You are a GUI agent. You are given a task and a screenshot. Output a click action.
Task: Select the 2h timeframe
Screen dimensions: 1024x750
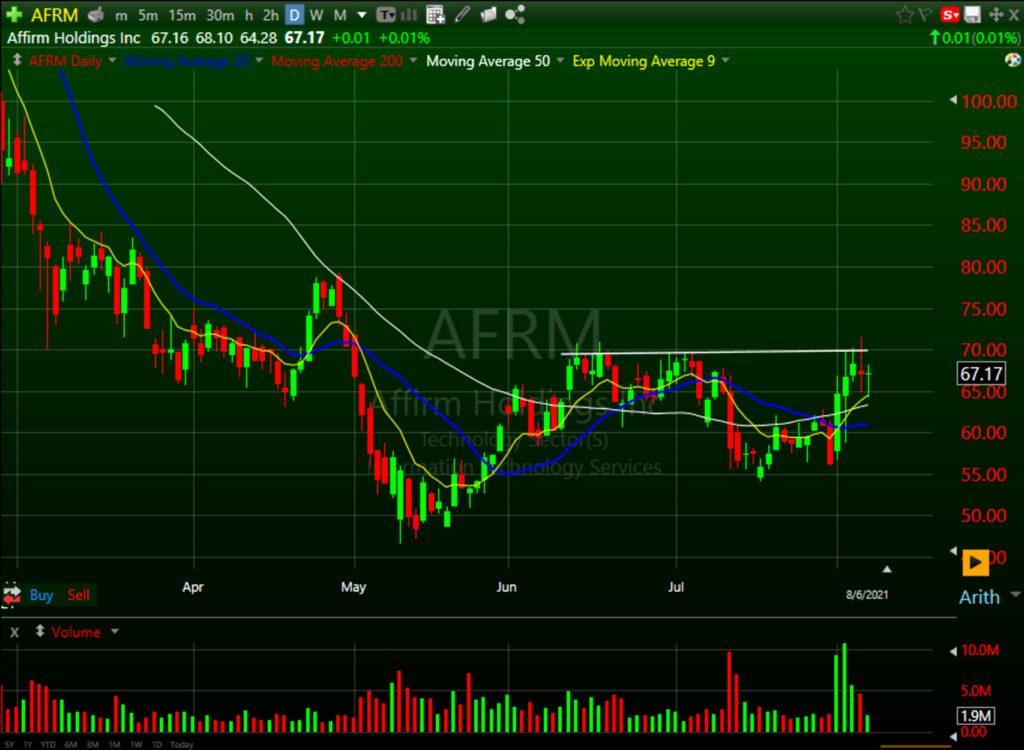click(x=270, y=15)
